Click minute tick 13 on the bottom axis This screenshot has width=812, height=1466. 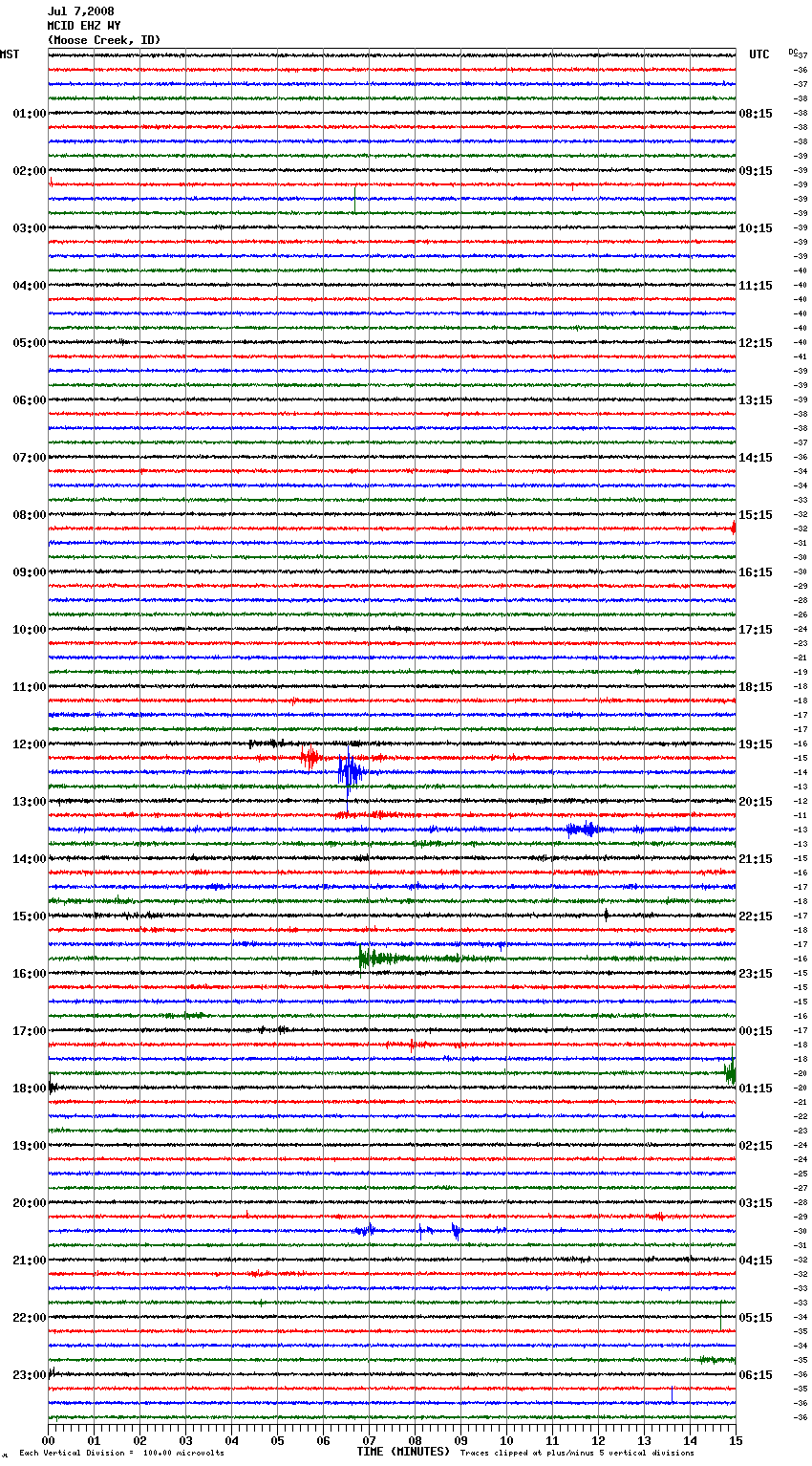pyautogui.click(x=644, y=1440)
